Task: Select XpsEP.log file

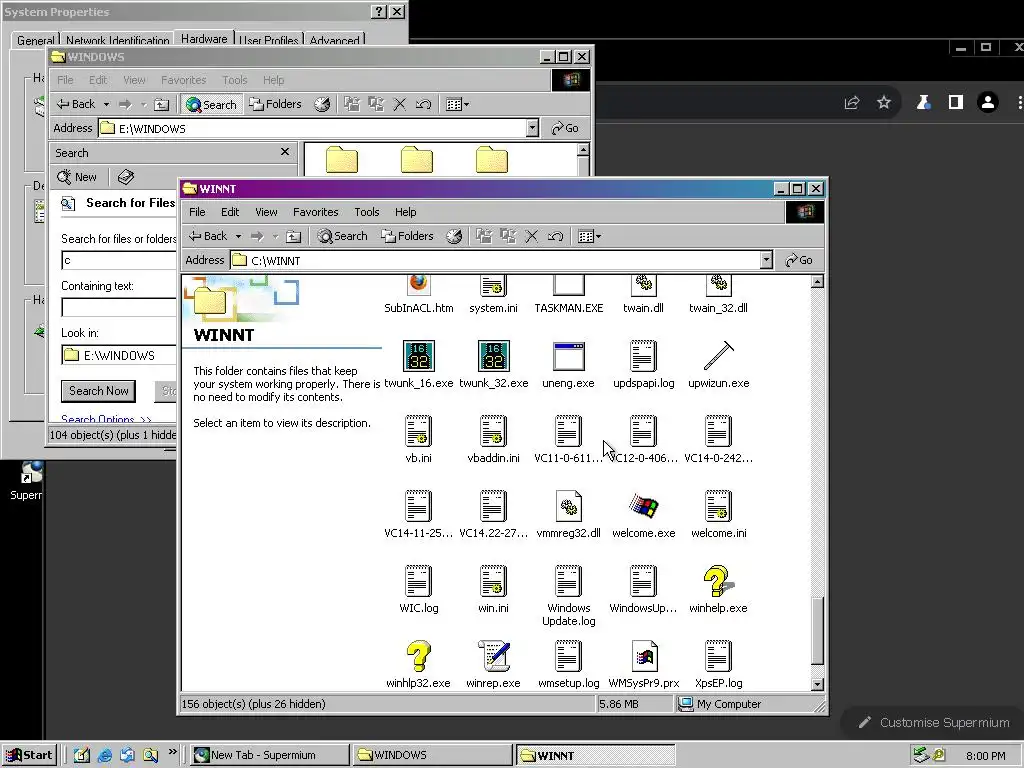Action: 718,664
